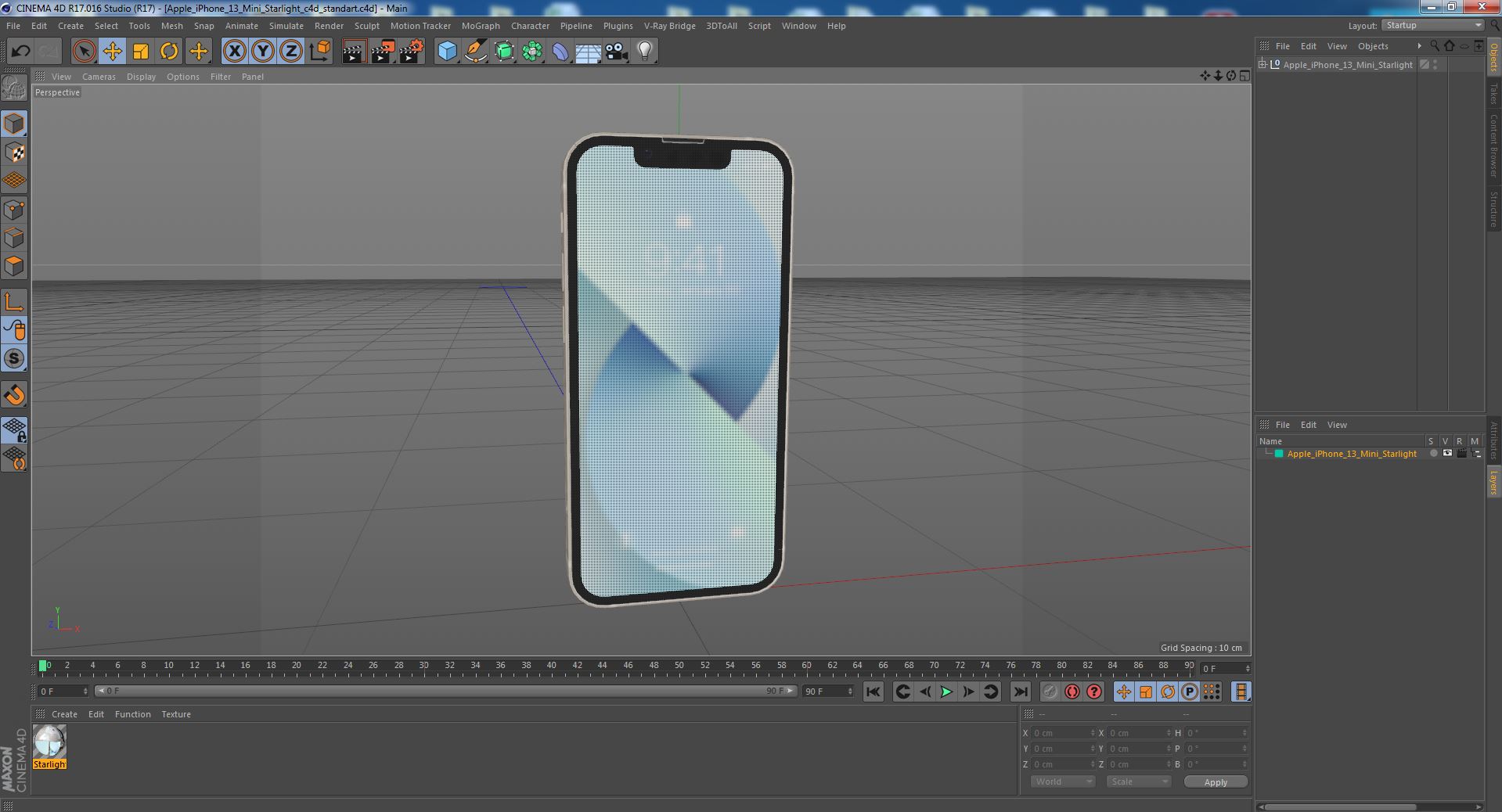Add a camera object
Screen dimensions: 1502x812
coord(616,52)
